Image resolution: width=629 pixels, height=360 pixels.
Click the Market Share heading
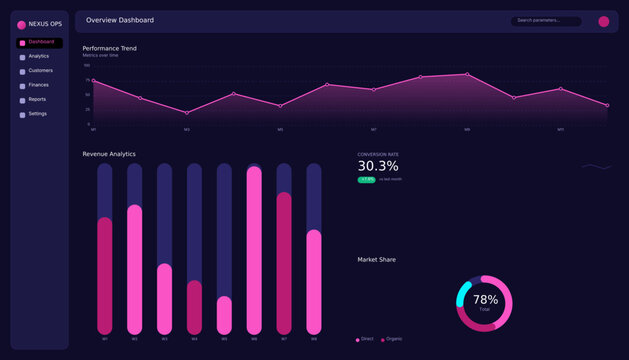(x=377, y=260)
